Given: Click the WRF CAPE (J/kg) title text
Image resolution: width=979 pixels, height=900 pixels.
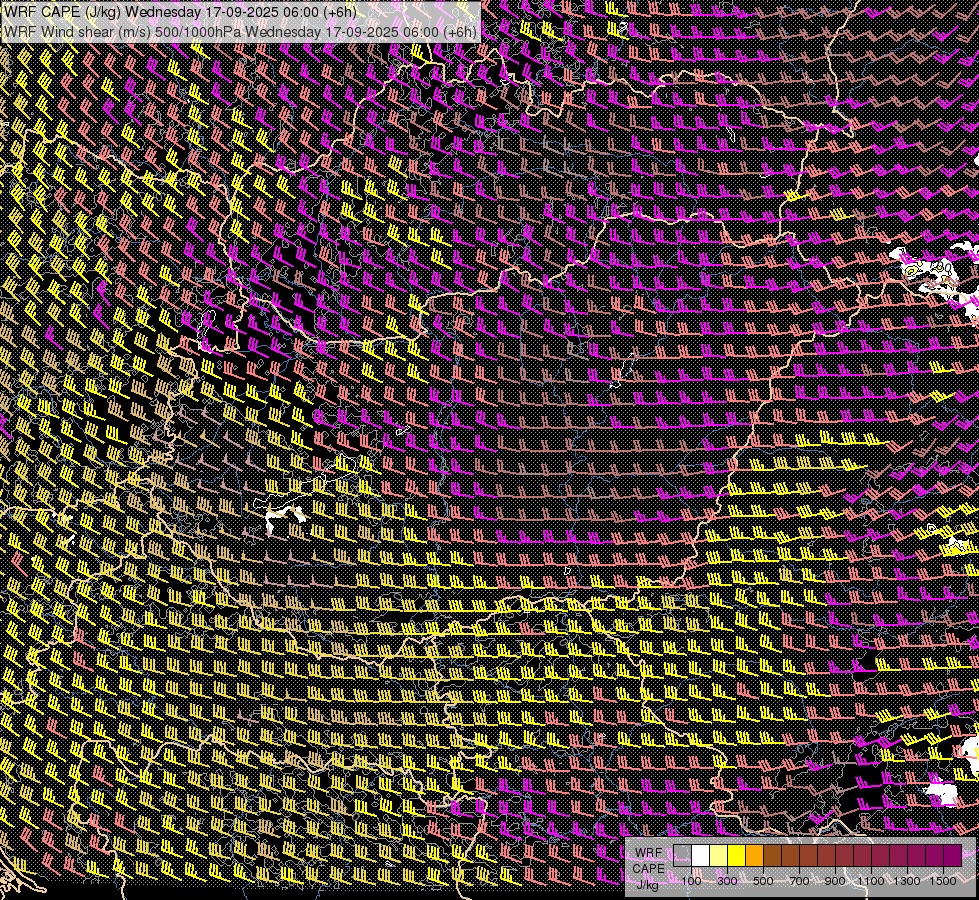Looking at the screenshot, I should [62, 12].
